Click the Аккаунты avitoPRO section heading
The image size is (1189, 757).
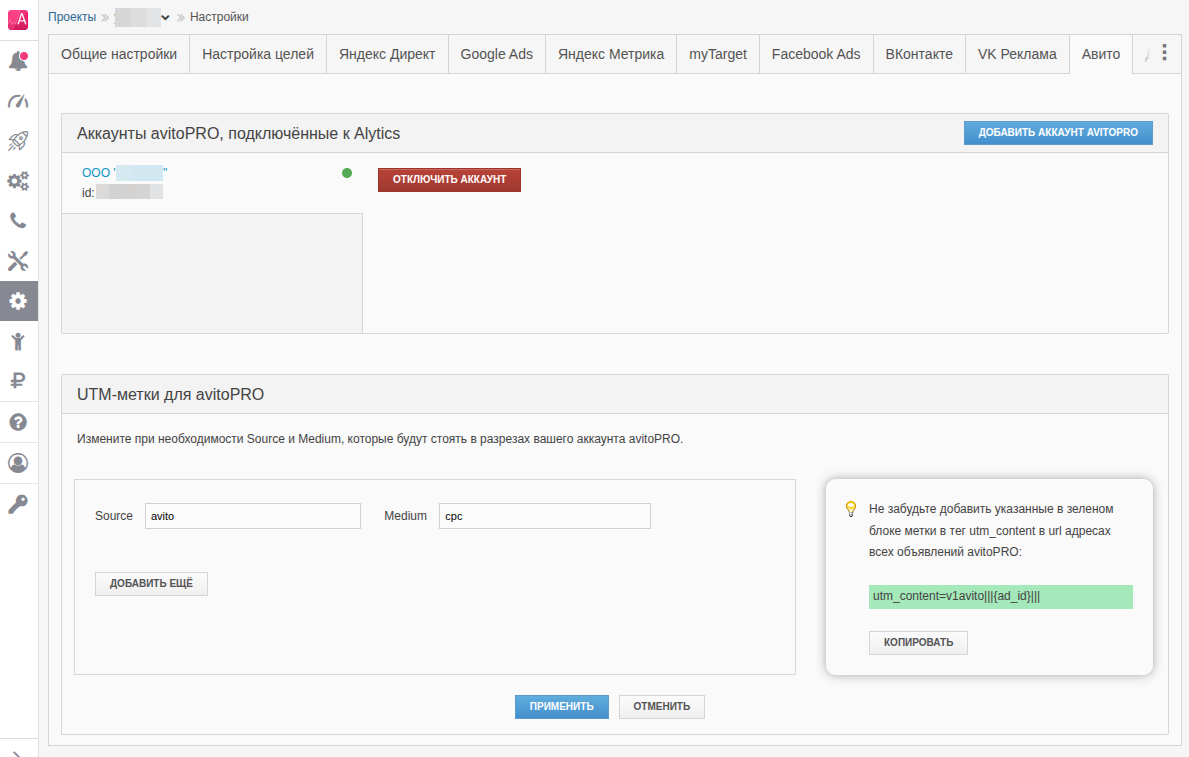pyautogui.click(x=238, y=133)
